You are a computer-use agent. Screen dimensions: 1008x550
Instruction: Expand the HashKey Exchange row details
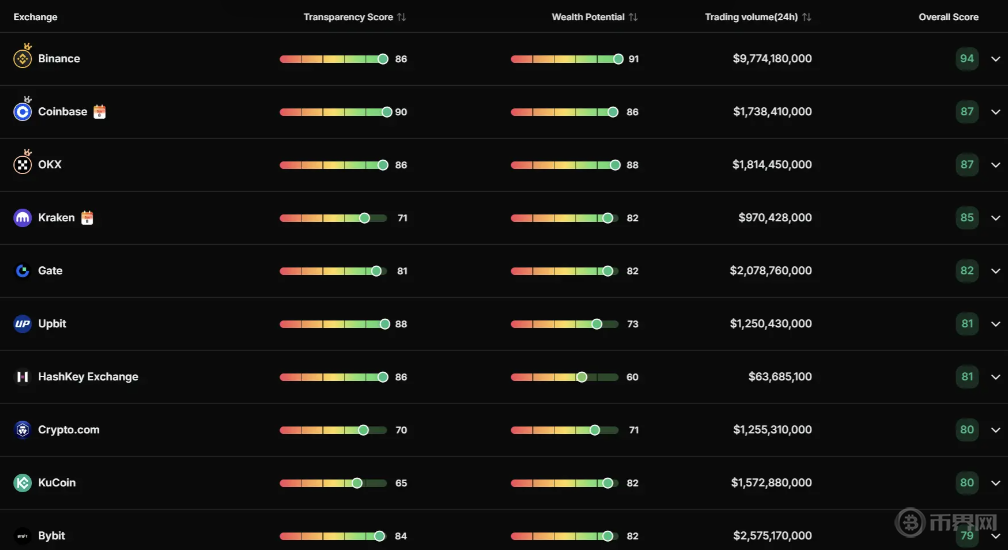pyautogui.click(x=996, y=377)
